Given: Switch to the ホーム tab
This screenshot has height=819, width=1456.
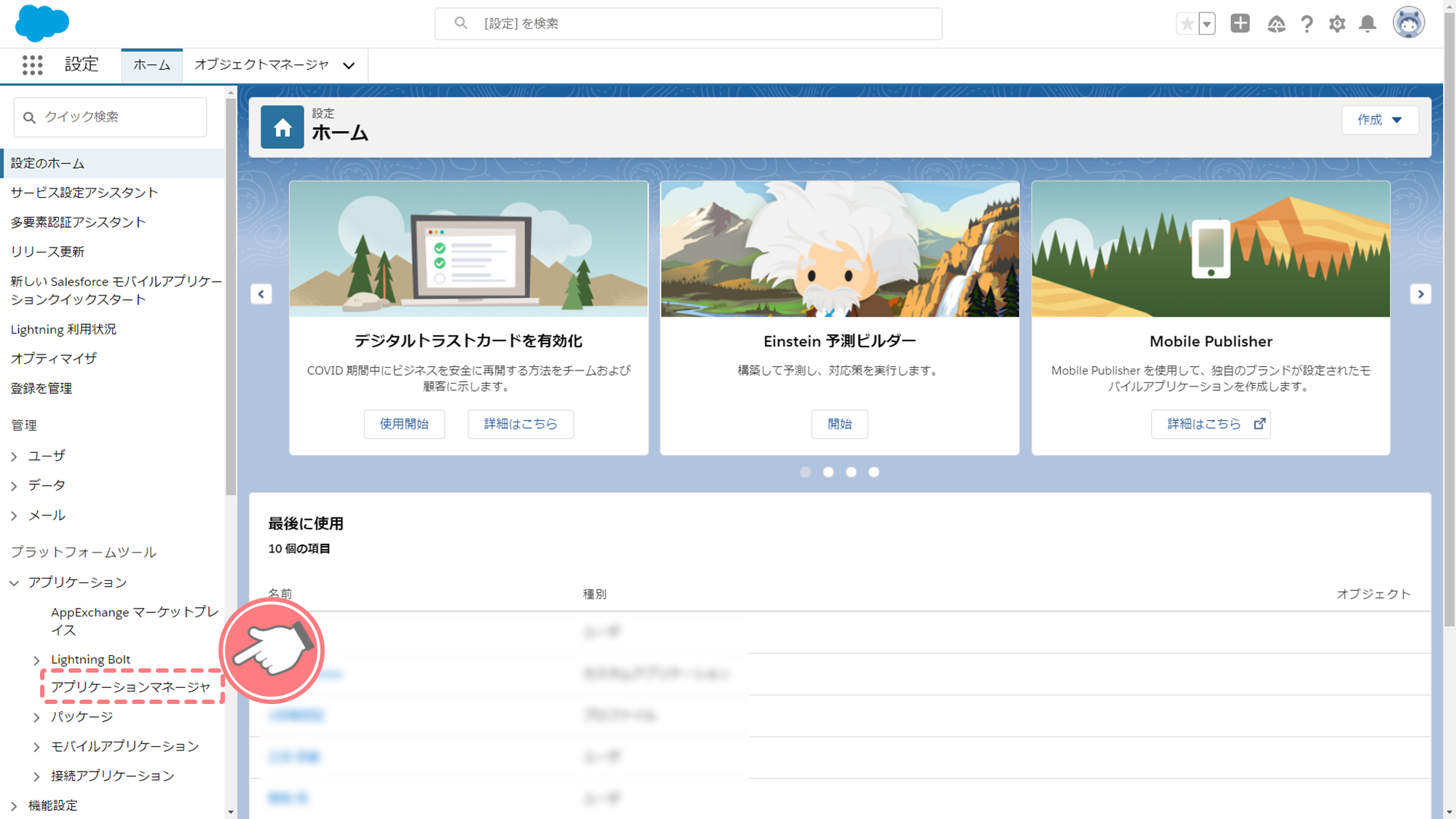Looking at the screenshot, I should click(151, 65).
